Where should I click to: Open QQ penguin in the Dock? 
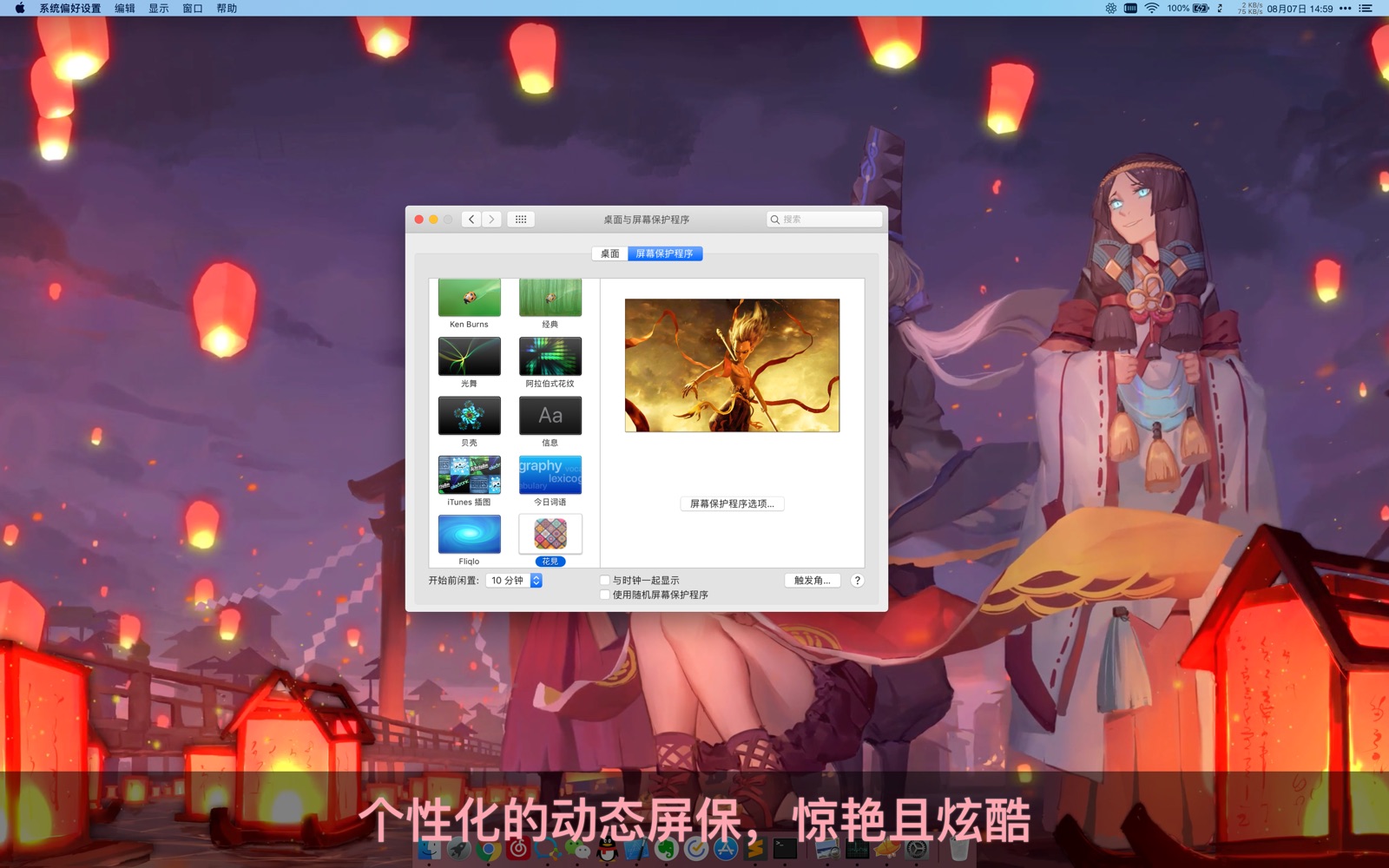(x=607, y=848)
